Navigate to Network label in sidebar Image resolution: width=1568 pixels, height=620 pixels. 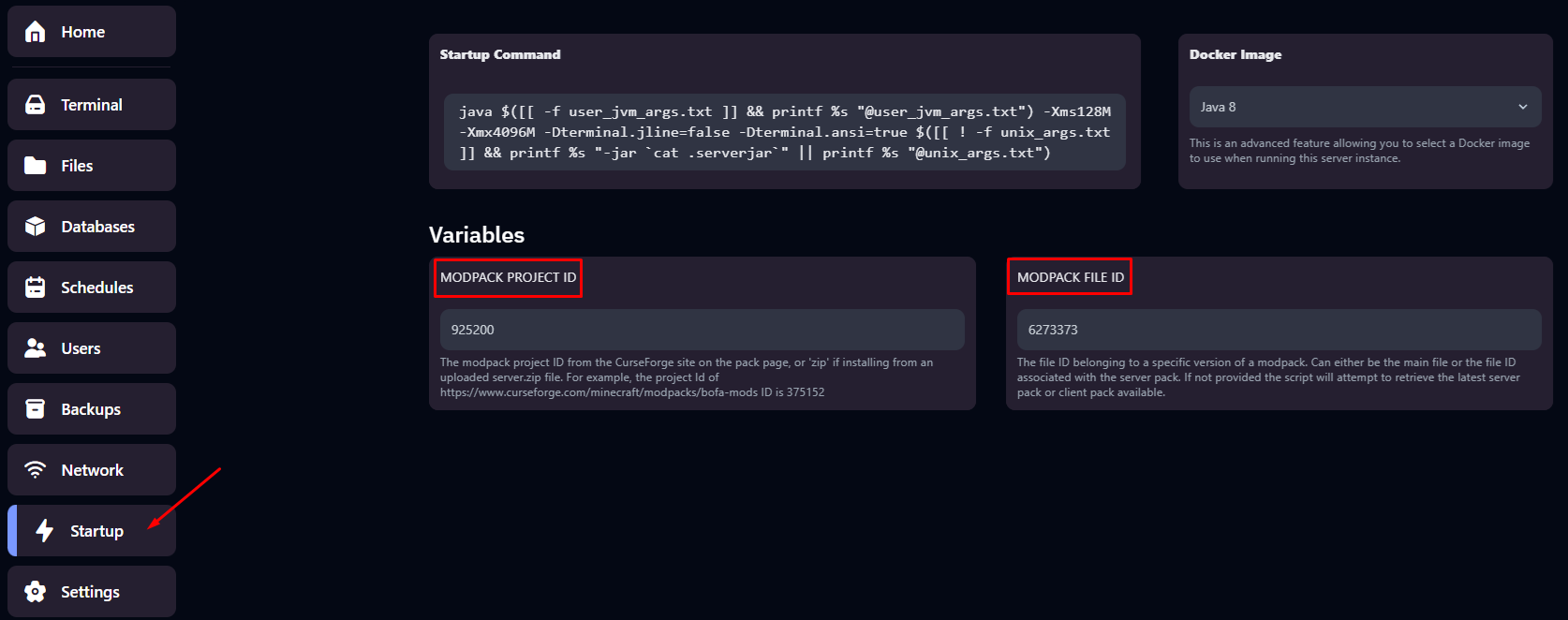pos(92,470)
